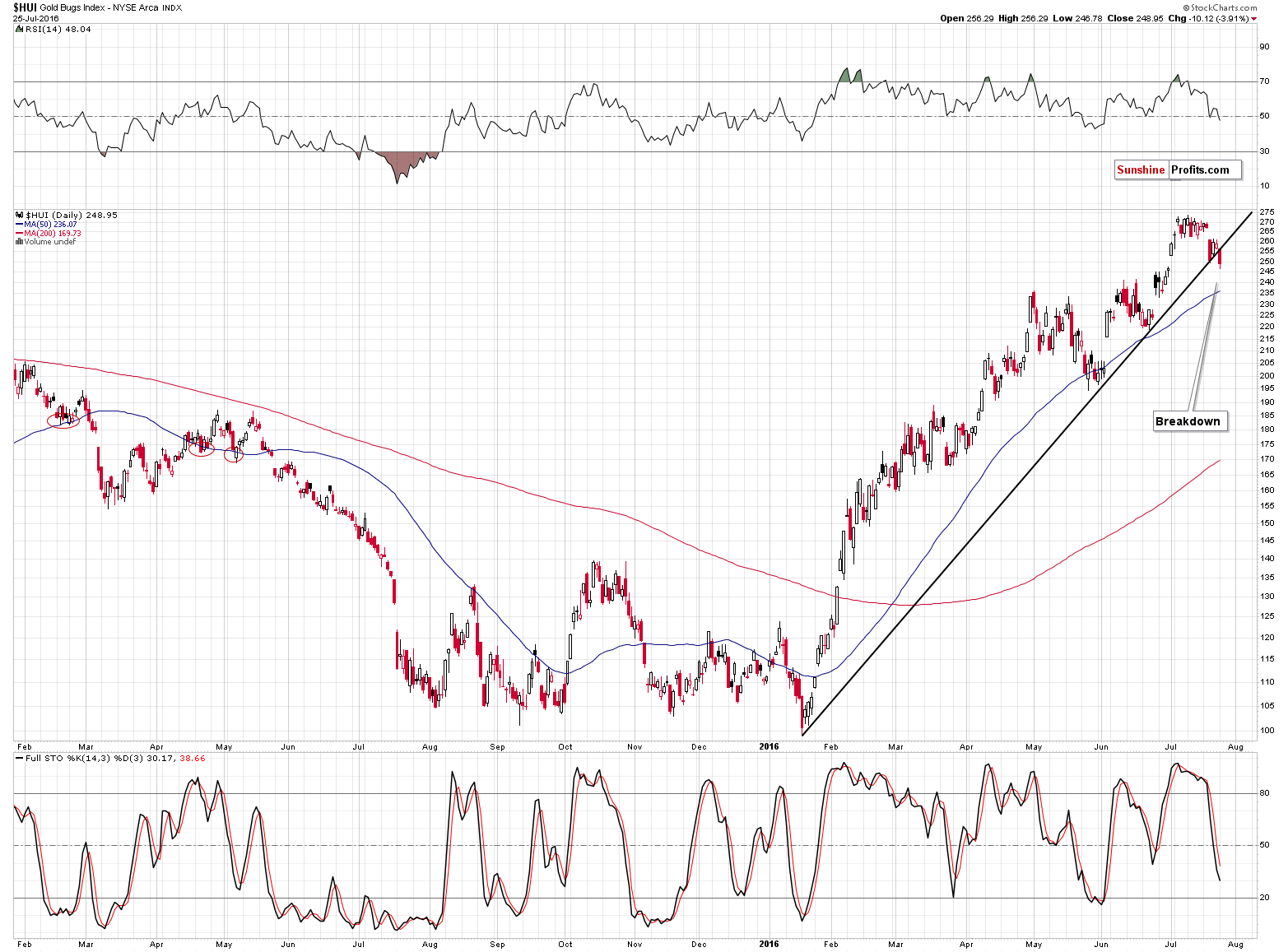The height and width of the screenshot is (952, 1288).
Task: Click the candlestick icon beside $HUI (Daily)
Action: [x=20, y=215]
